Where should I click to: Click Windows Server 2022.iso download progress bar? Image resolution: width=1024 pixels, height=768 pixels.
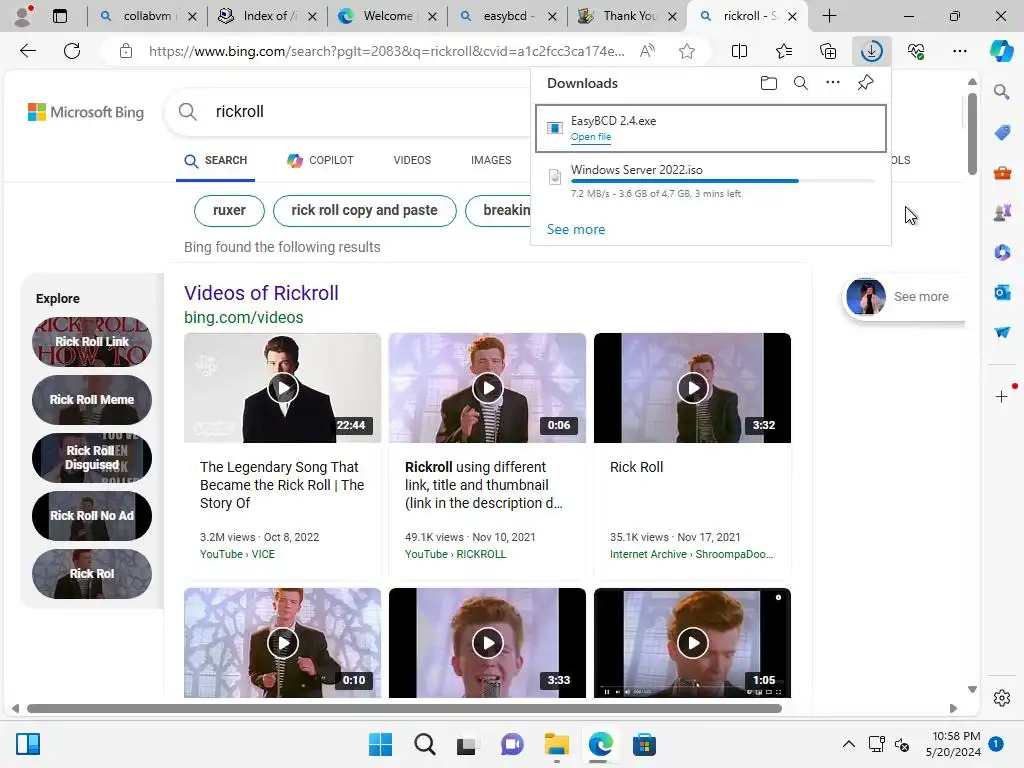(722, 181)
